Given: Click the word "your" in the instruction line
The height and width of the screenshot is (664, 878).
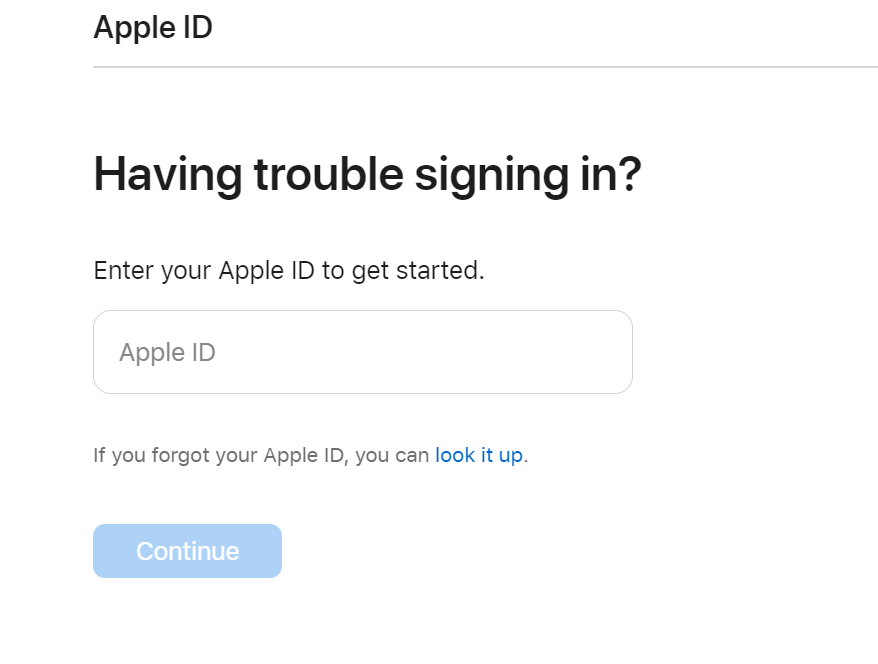Looking at the screenshot, I should (x=186, y=271).
